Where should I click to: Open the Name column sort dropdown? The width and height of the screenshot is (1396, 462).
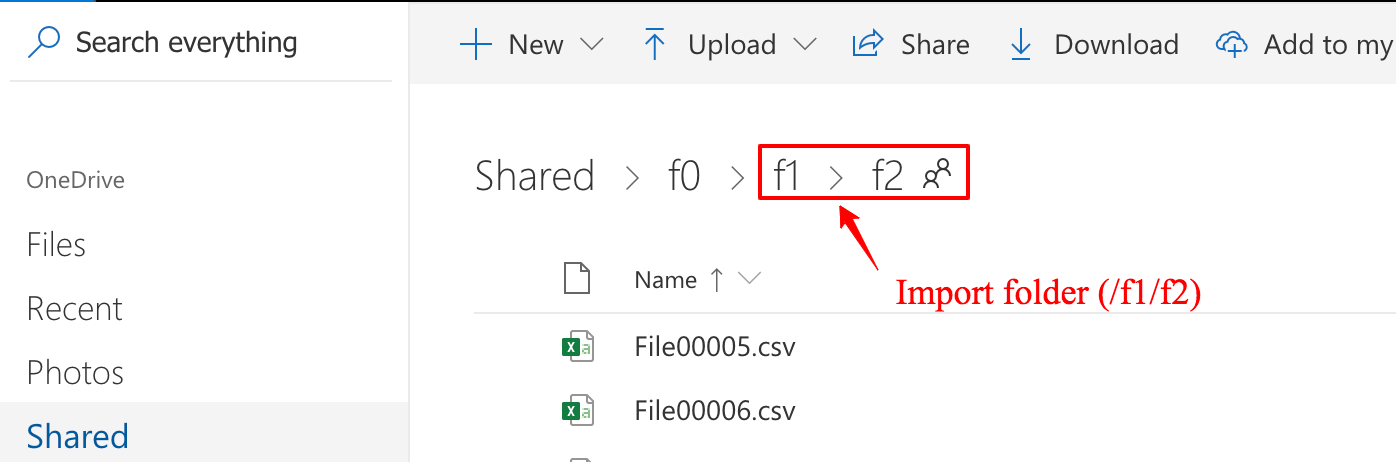tap(750, 279)
